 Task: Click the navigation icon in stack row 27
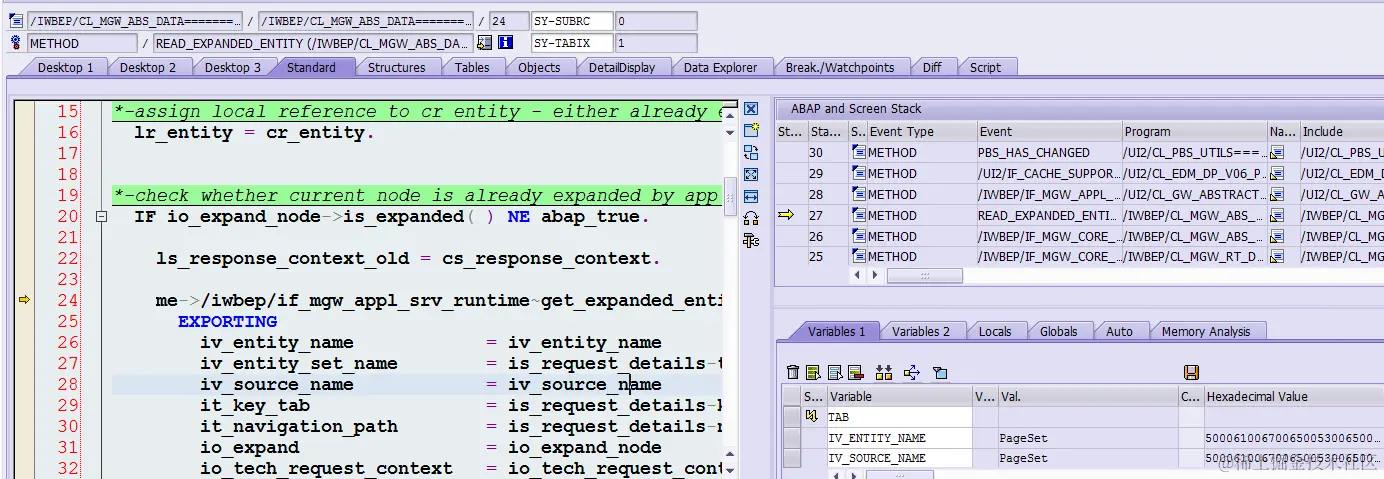point(1277,215)
